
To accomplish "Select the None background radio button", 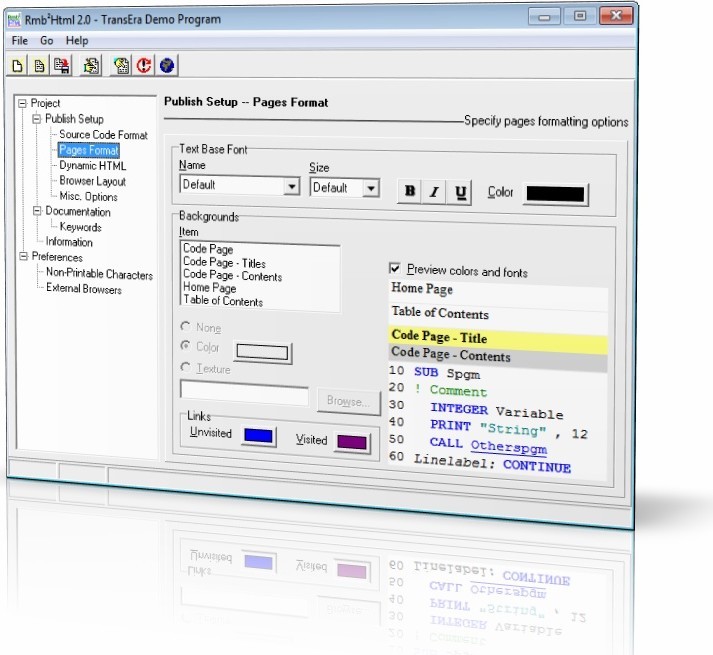I will [186, 326].
